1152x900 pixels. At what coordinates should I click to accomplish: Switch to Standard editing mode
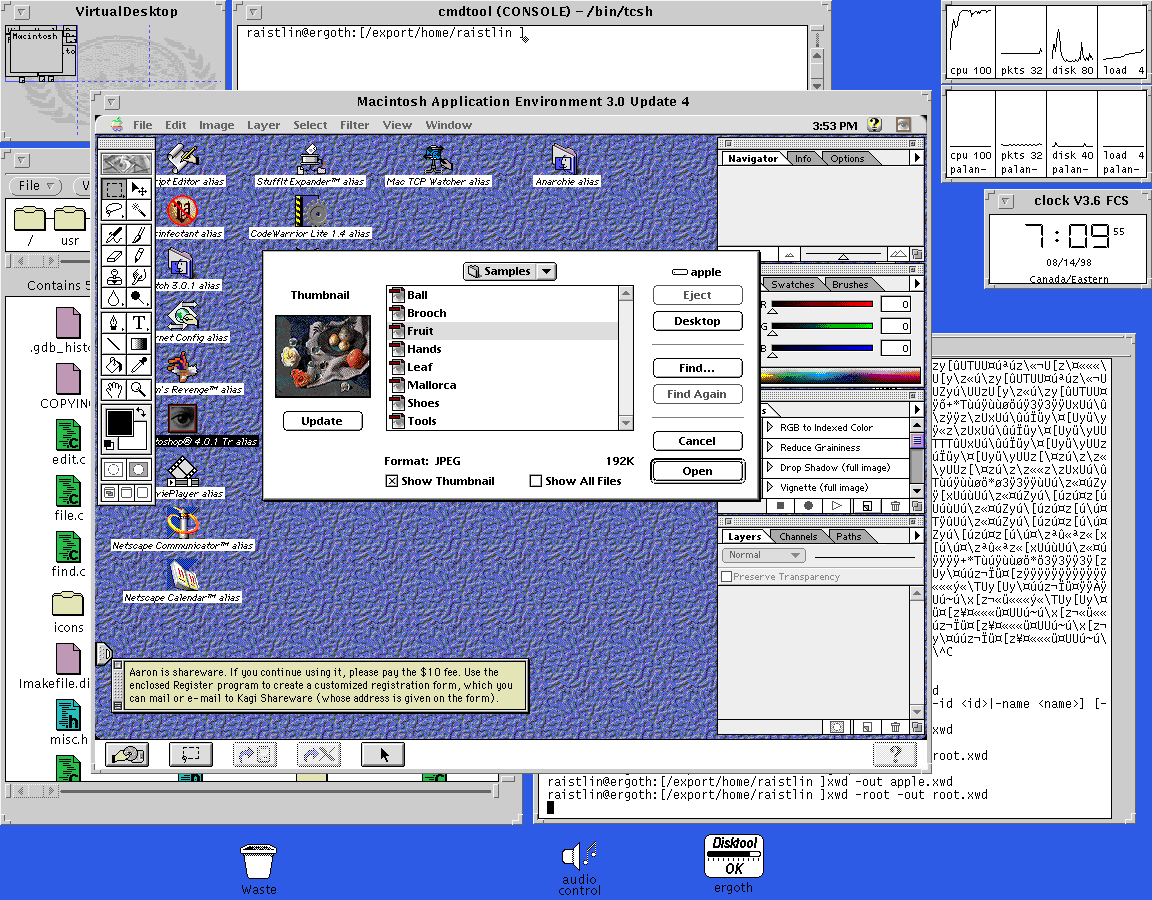(114, 469)
